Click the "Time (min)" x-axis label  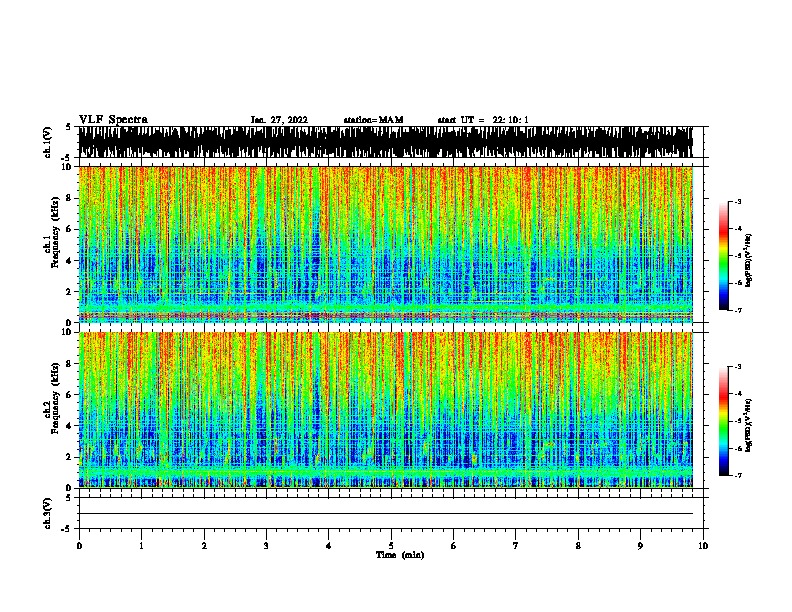point(400,555)
